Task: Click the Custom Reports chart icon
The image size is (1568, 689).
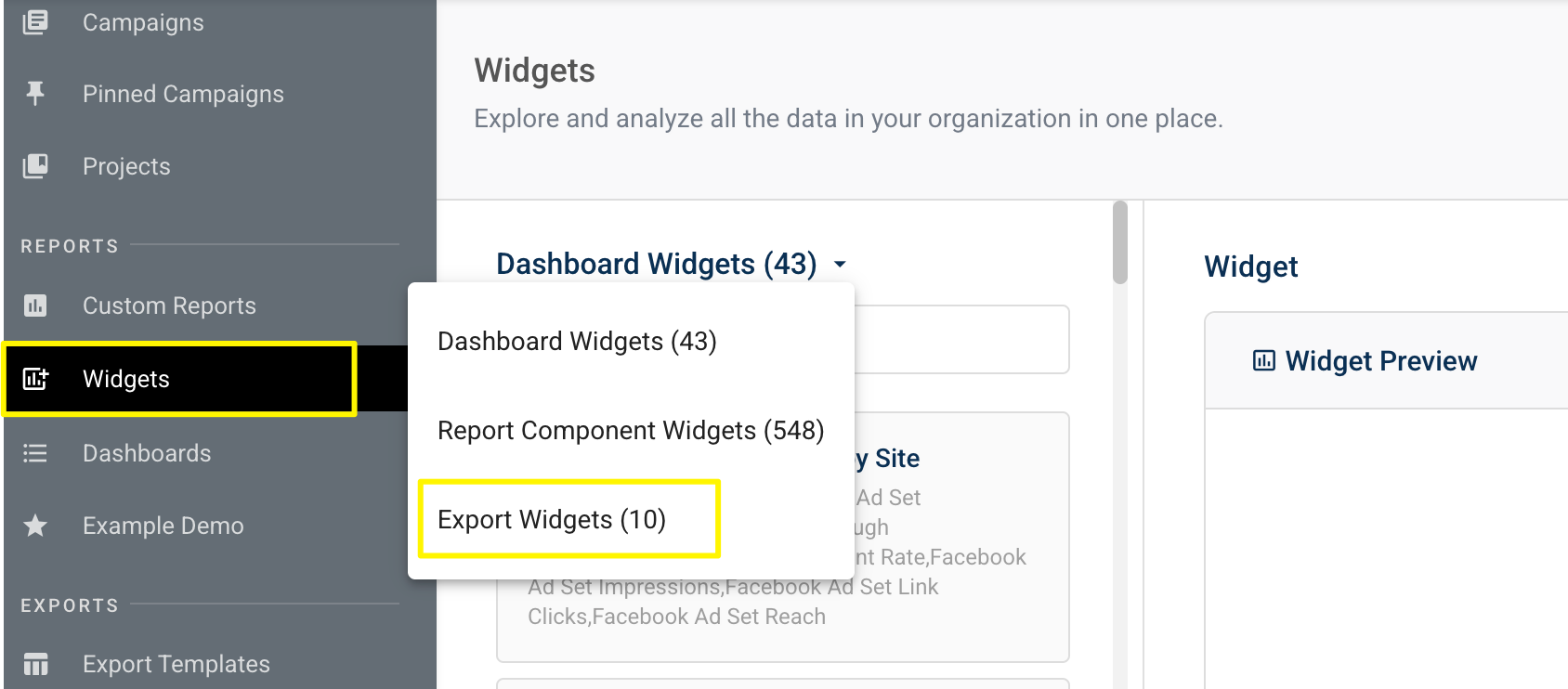Action: click(35, 305)
